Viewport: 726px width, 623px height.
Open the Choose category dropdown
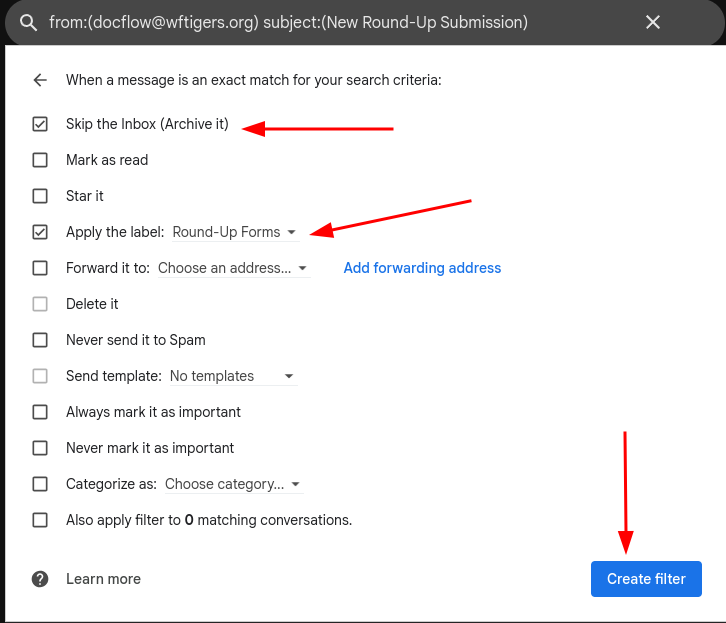click(233, 484)
